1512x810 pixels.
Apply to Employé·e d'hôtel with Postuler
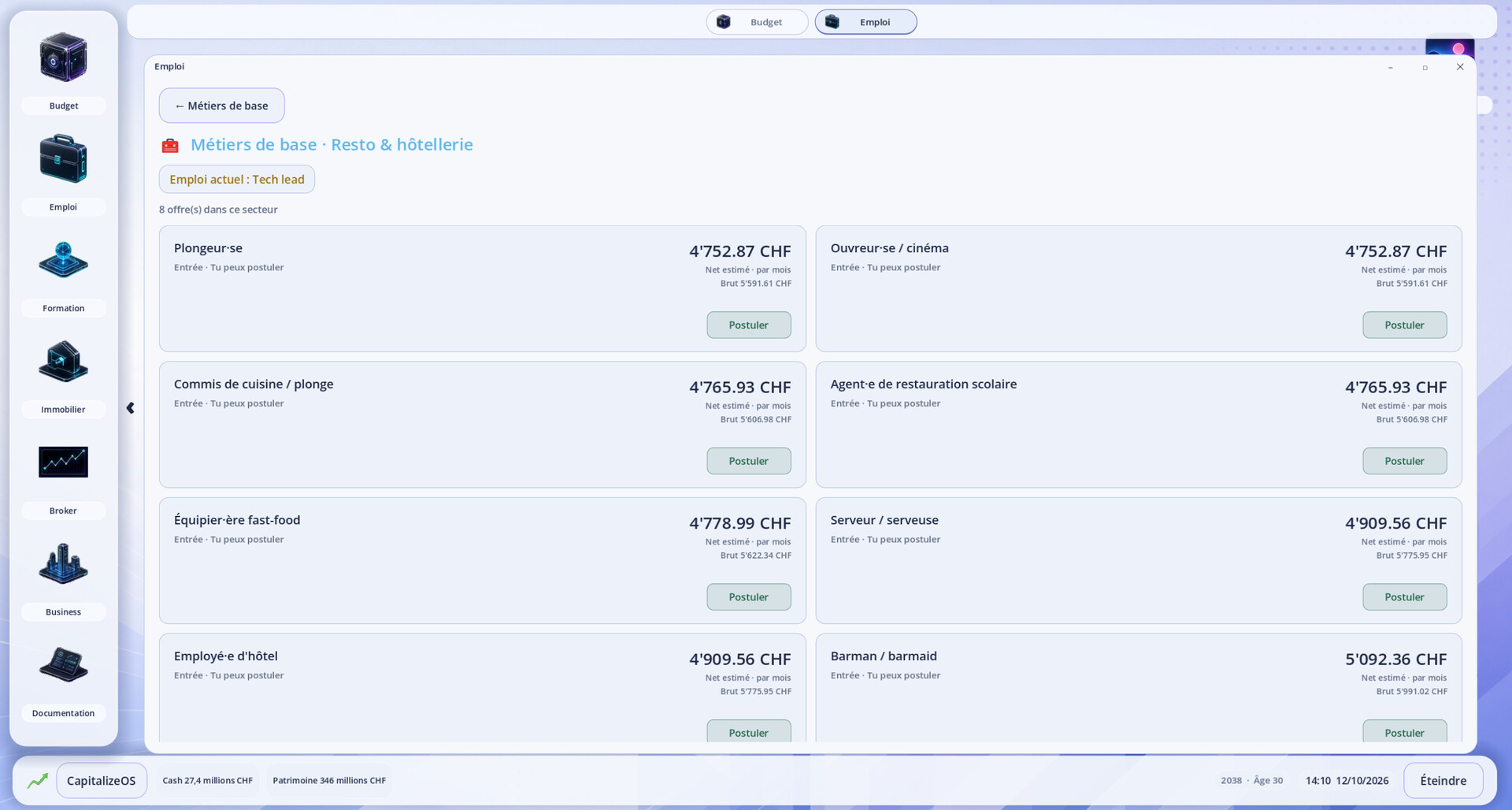(x=748, y=731)
